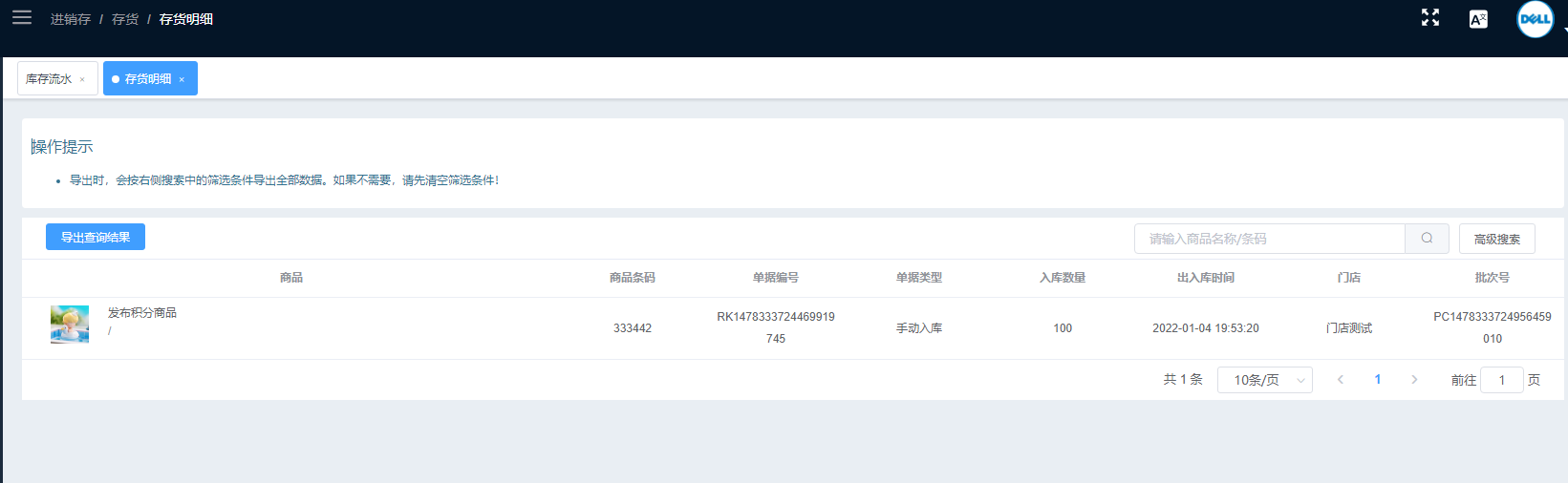
Task: Click the 商品条码 column header
Action: (x=633, y=278)
